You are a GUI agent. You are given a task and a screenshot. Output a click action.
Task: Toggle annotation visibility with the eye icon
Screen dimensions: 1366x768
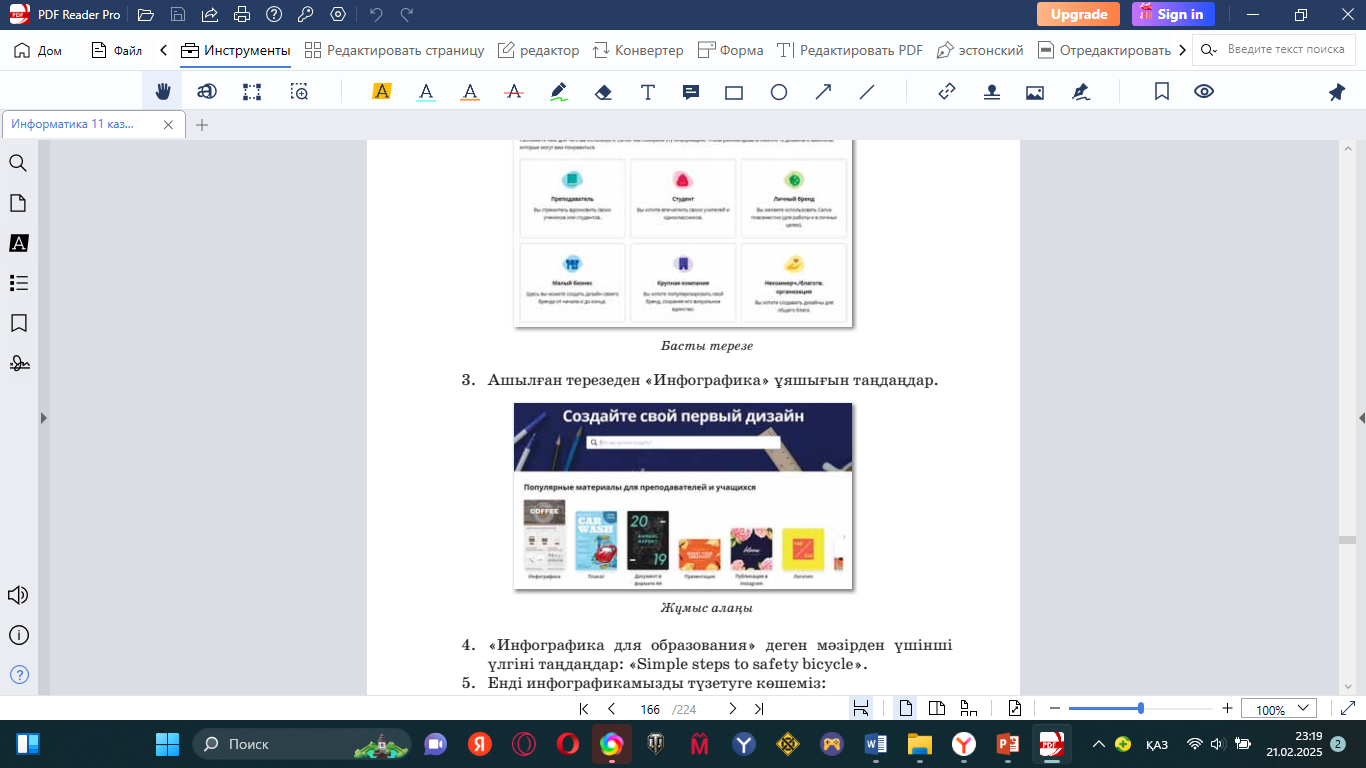click(1204, 92)
